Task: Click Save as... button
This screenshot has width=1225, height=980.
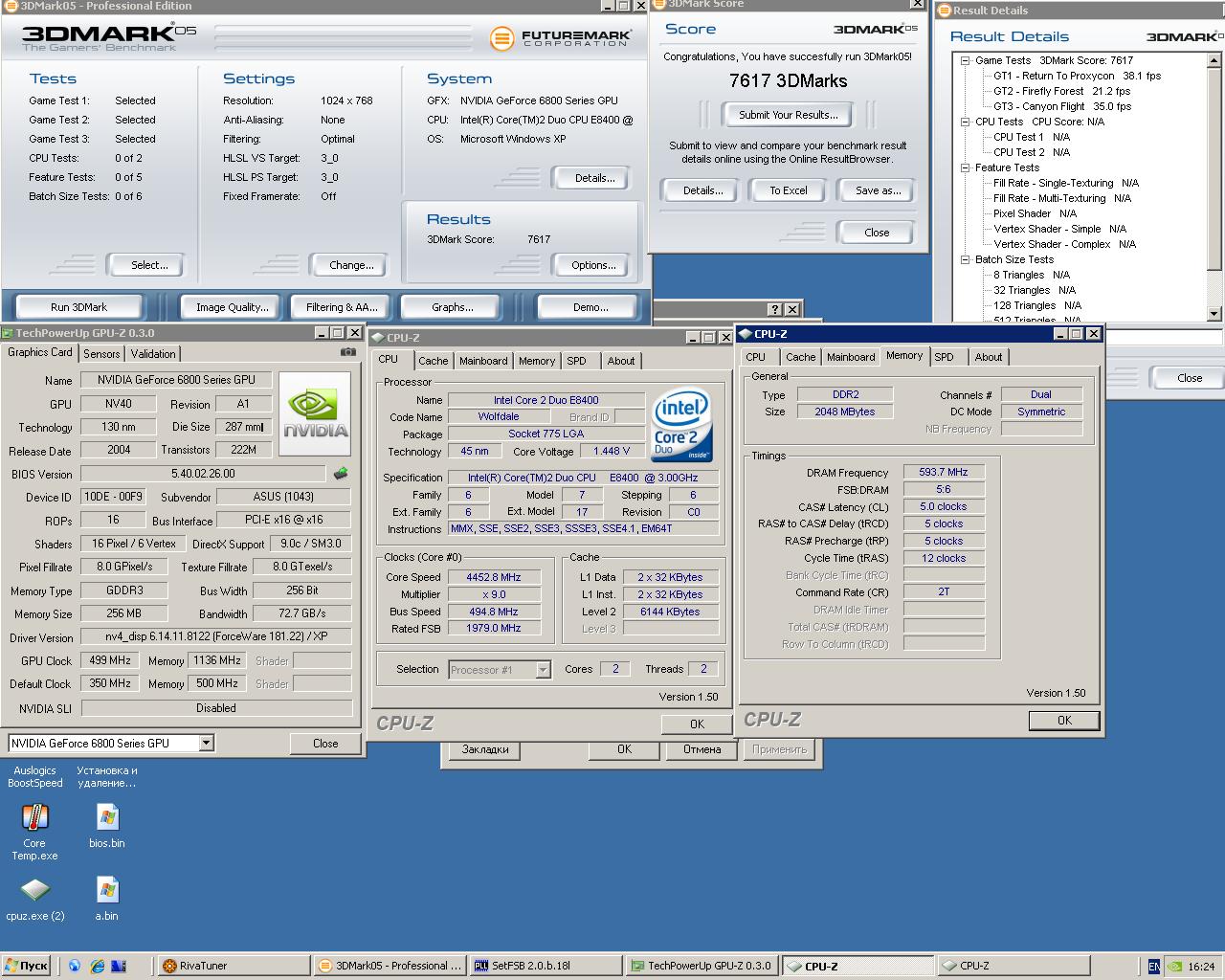Action: 878,190
